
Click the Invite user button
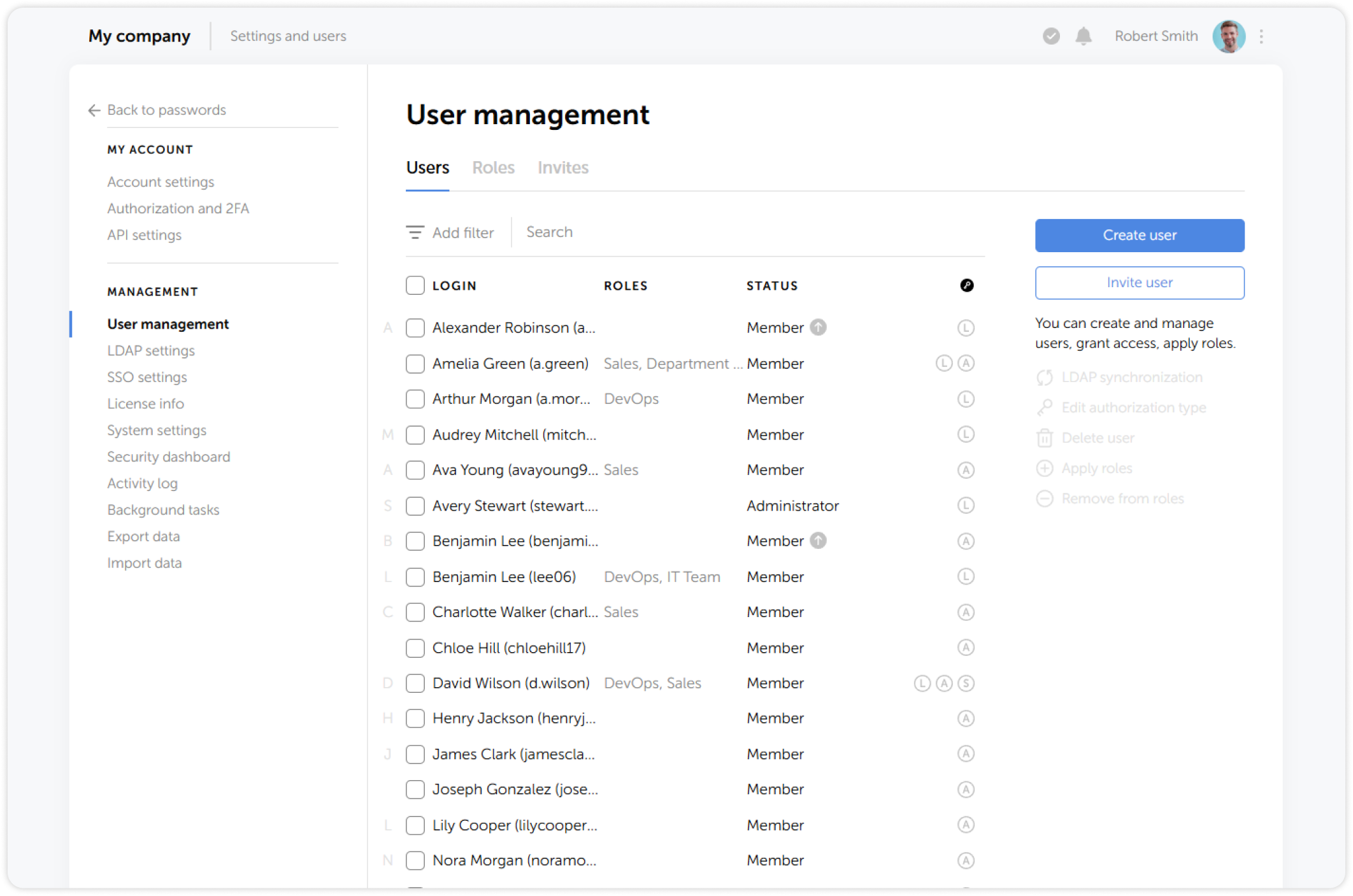1139,282
